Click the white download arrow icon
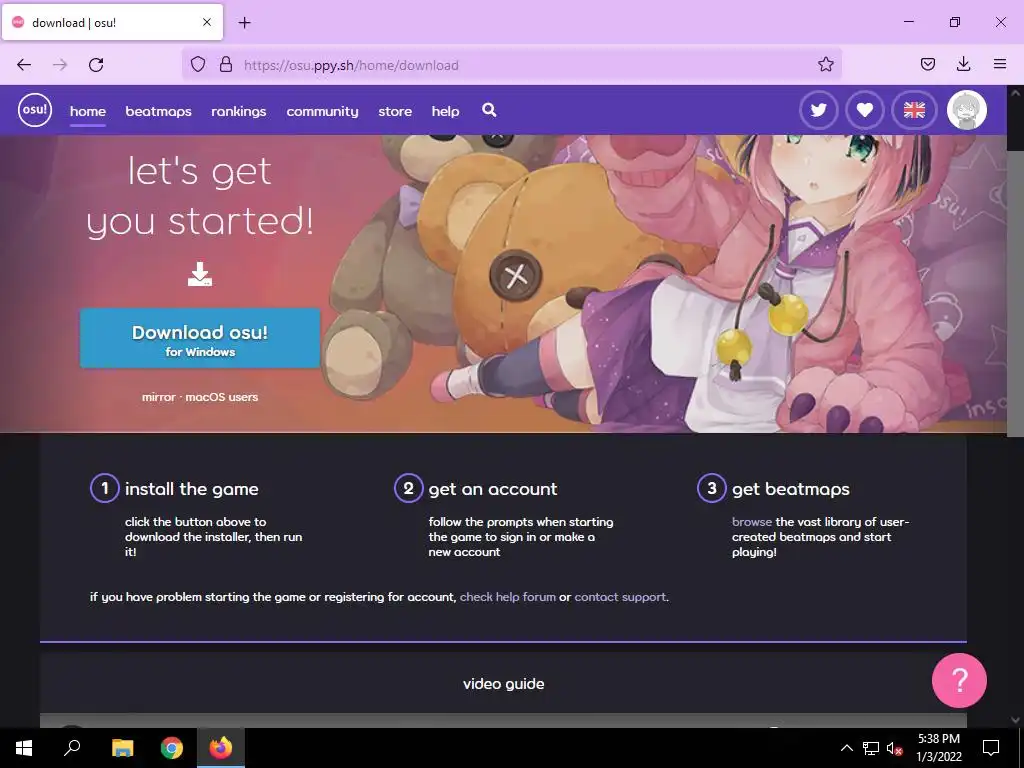Viewport: 1024px width, 768px height. [x=200, y=274]
